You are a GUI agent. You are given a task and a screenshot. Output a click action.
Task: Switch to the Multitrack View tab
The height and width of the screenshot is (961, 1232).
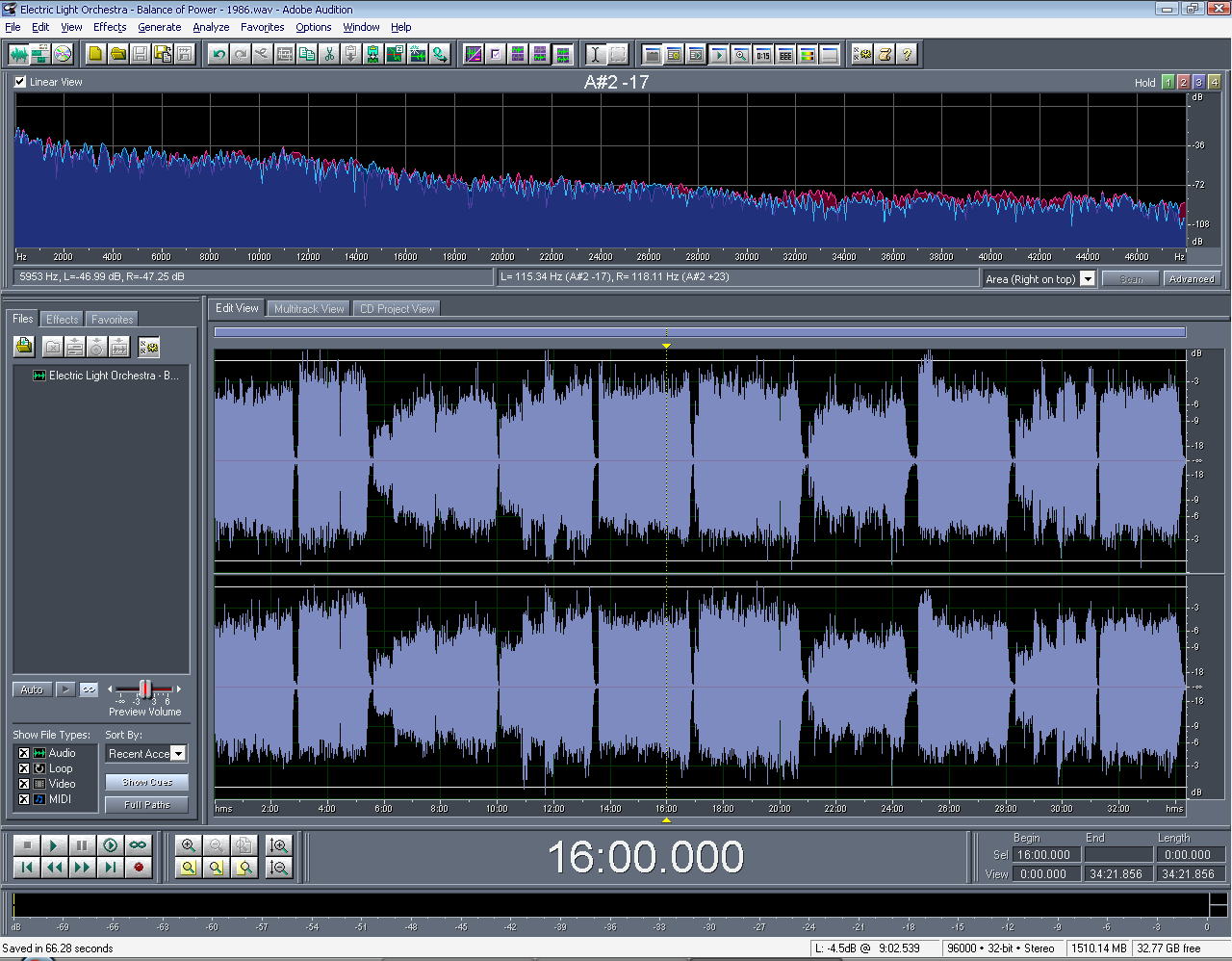tap(308, 309)
